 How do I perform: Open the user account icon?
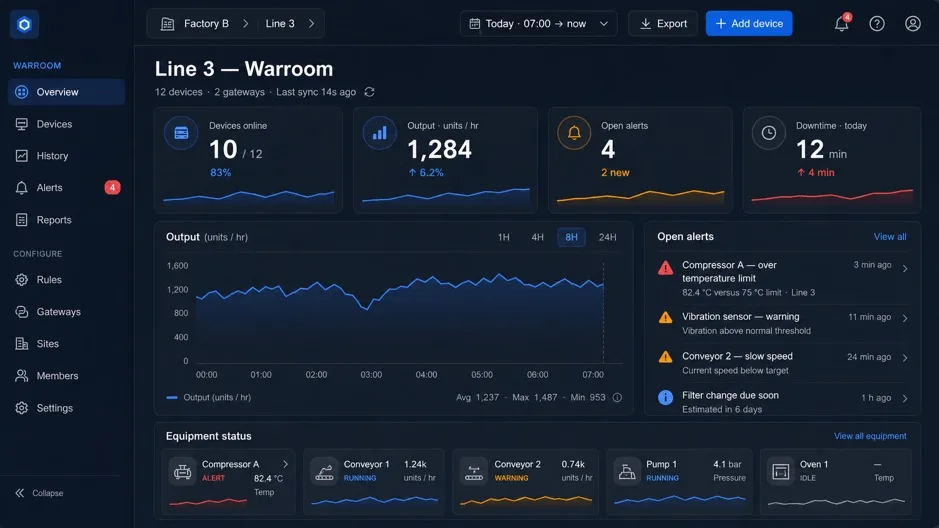tap(913, 23)
